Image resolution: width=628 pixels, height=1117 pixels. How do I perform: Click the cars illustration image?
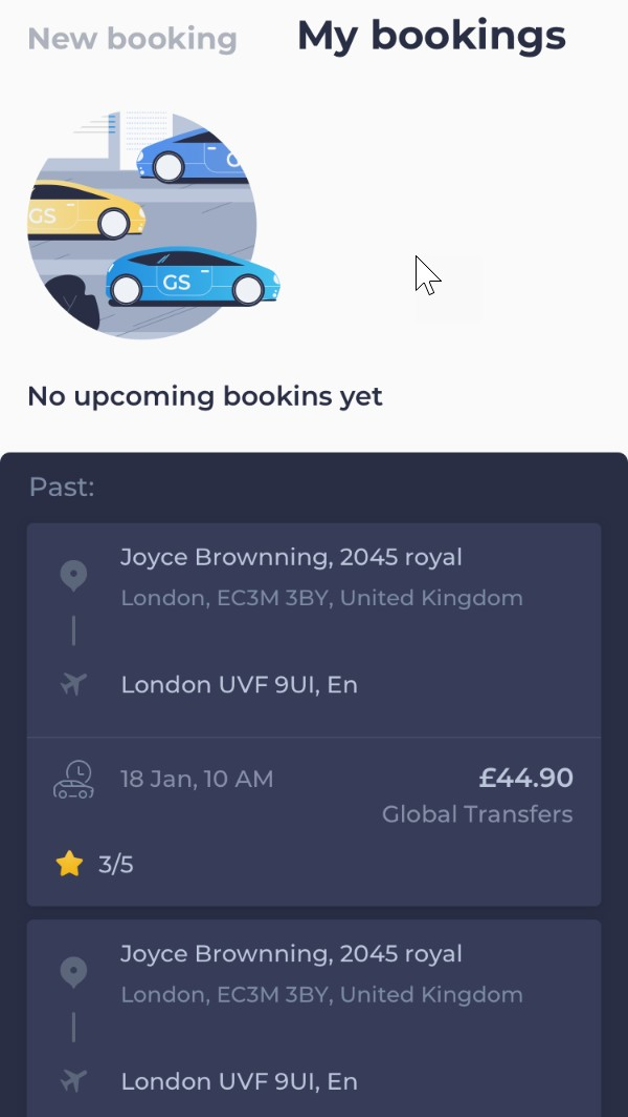(153, 224)
